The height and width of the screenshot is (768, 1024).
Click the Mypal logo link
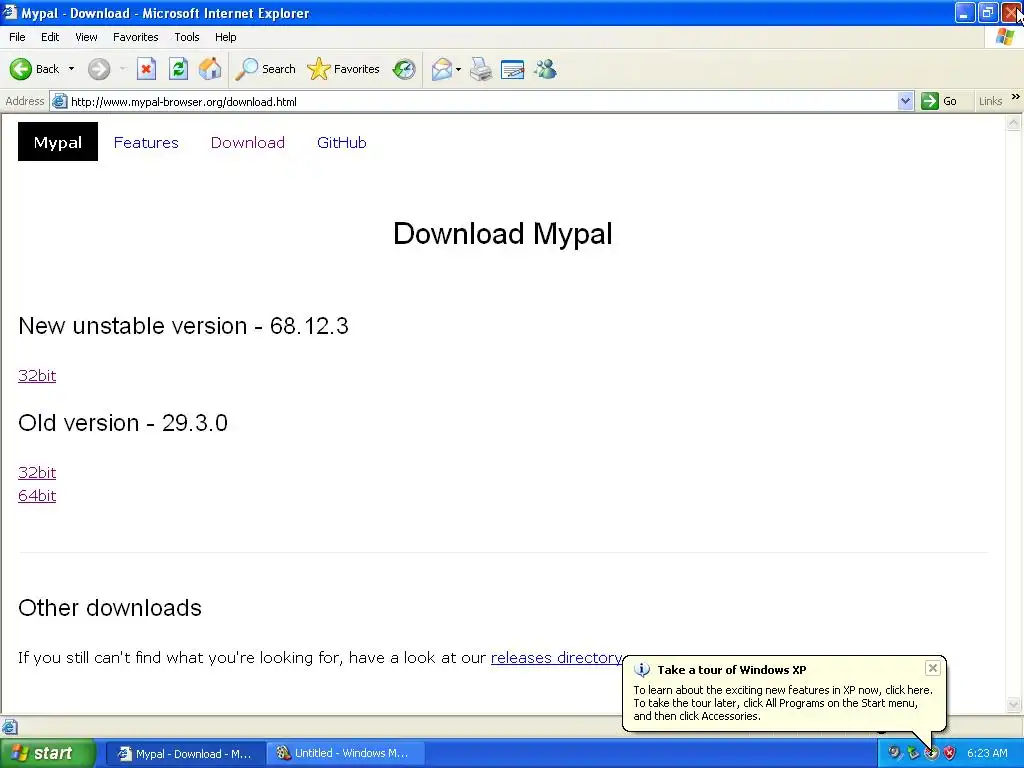pos(57,142)
